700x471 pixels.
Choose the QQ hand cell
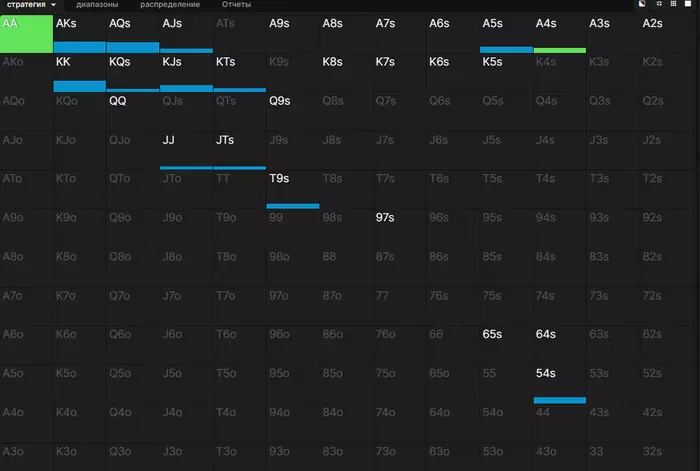coord(133,112)
